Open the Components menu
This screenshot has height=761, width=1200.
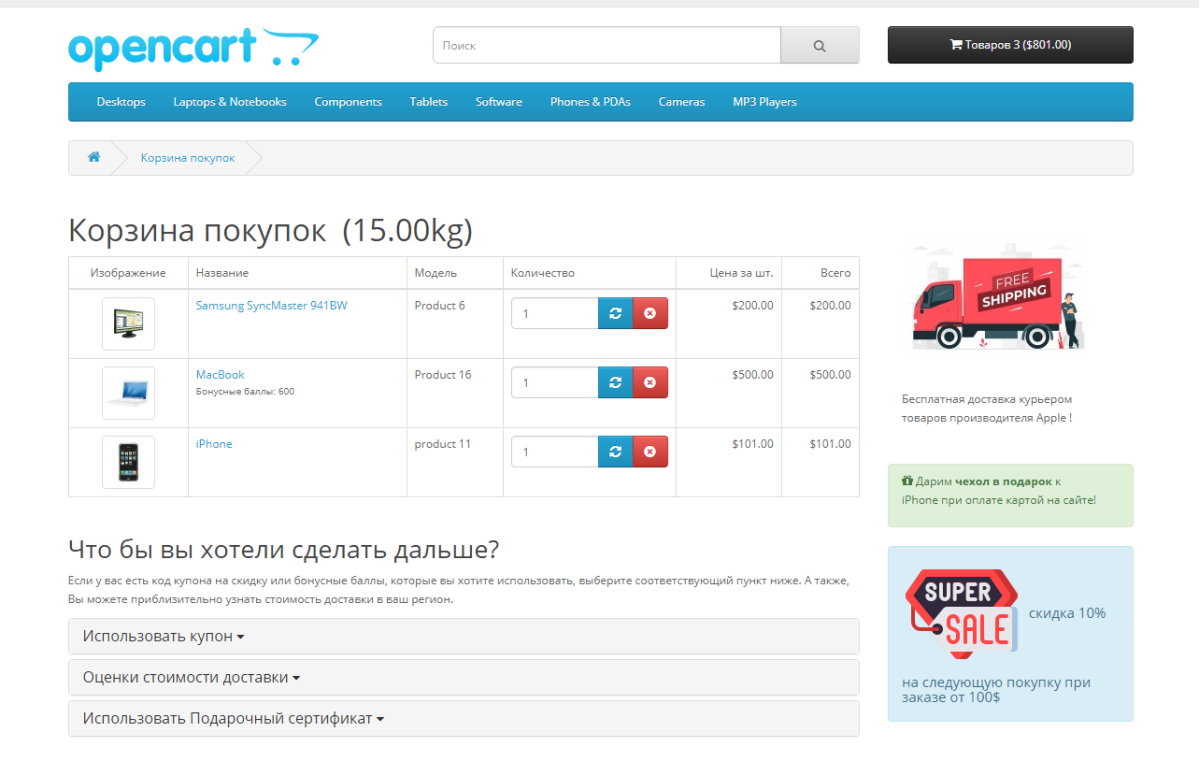click(348, 102)
